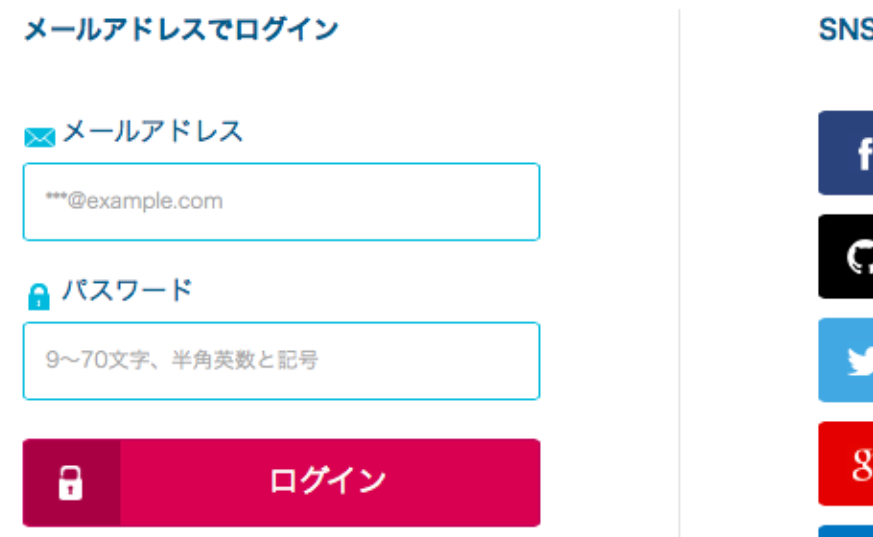Click the SNS login heading text
The width and height of the screenshot is (873, 537).
pyautogui.click(x=846, y=29)
